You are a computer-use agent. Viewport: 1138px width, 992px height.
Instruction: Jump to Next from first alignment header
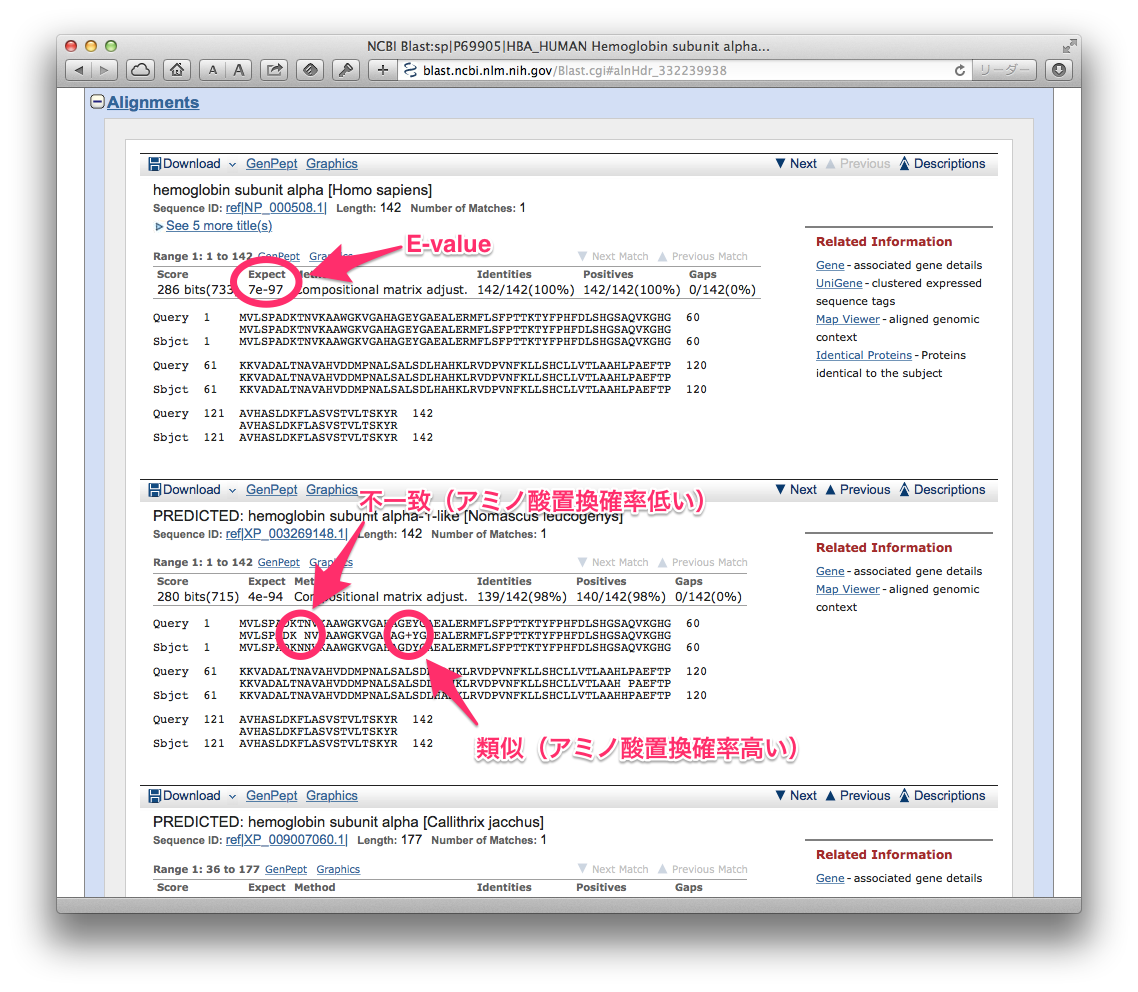tap(796, 164)
